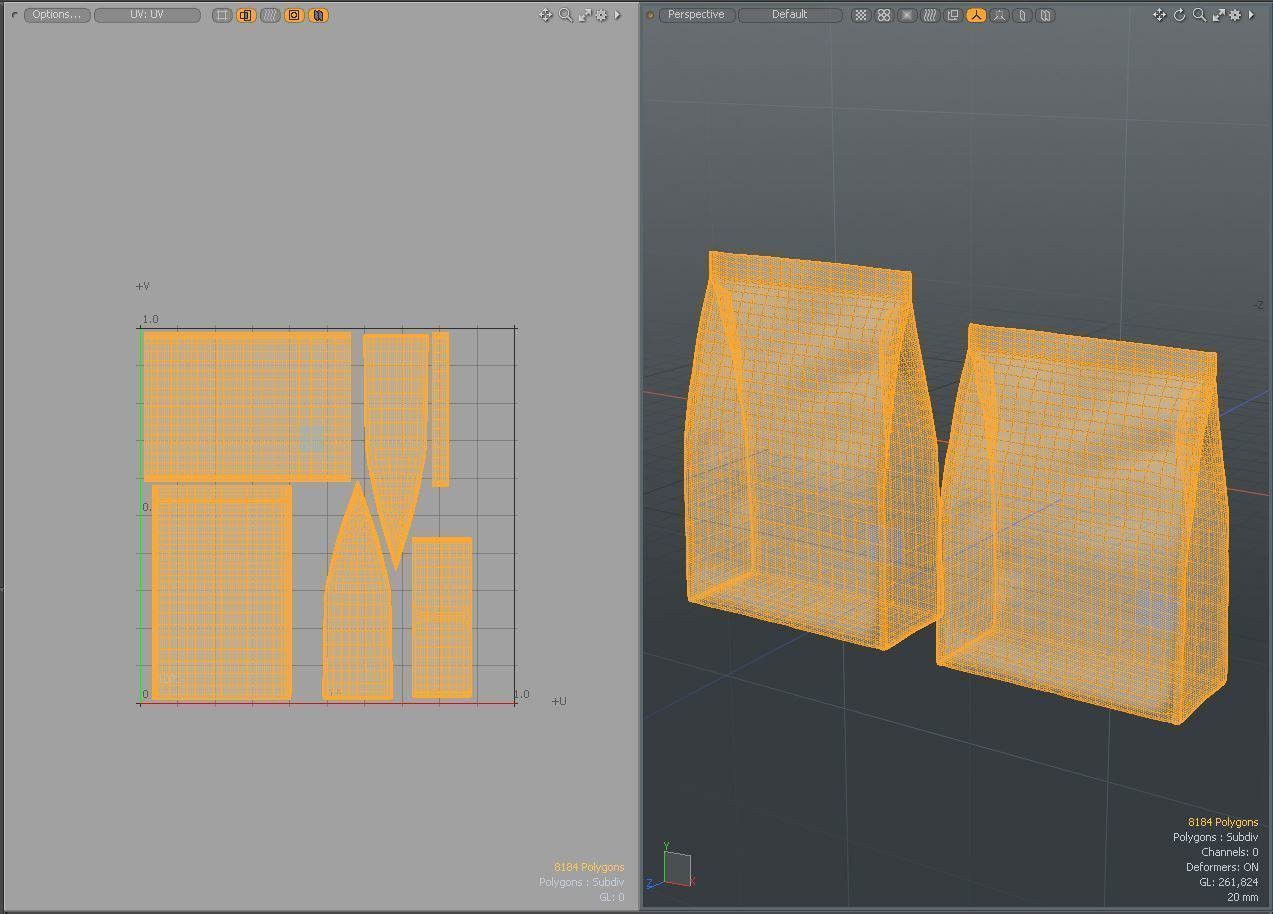The width and height of the screenshot is (1273, 914).
Task: Toggle the highlighted orange axis icon in 3D toolbar
Action: 976,15
